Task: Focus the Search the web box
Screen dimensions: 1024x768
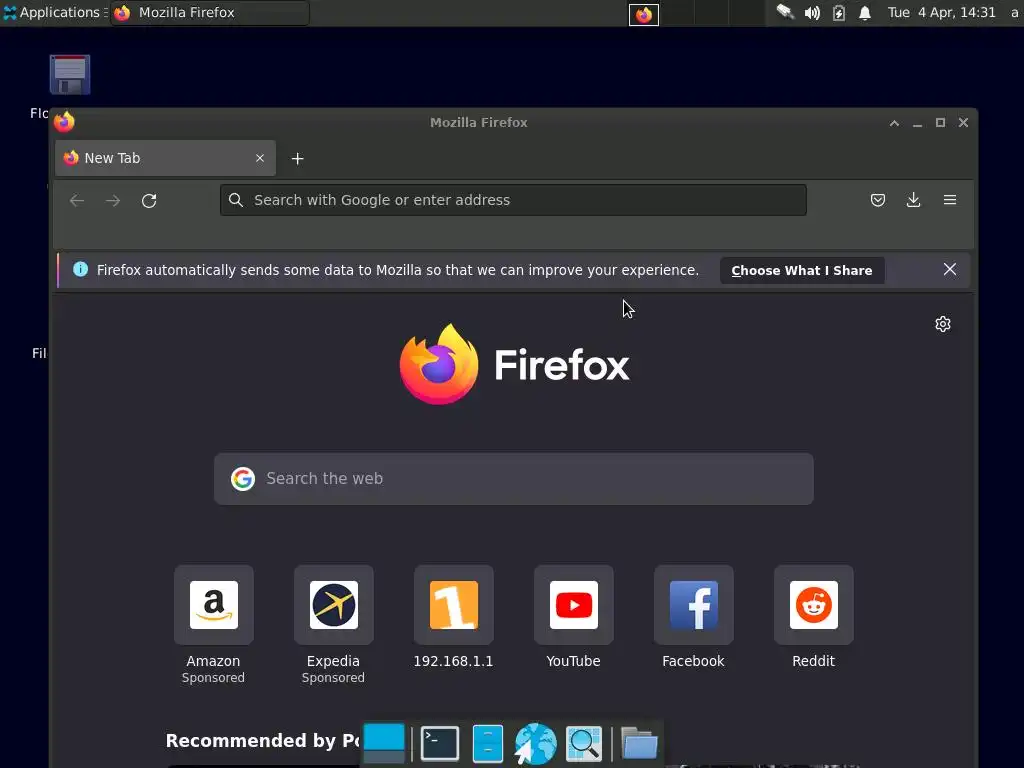Action: click(514, 479)
